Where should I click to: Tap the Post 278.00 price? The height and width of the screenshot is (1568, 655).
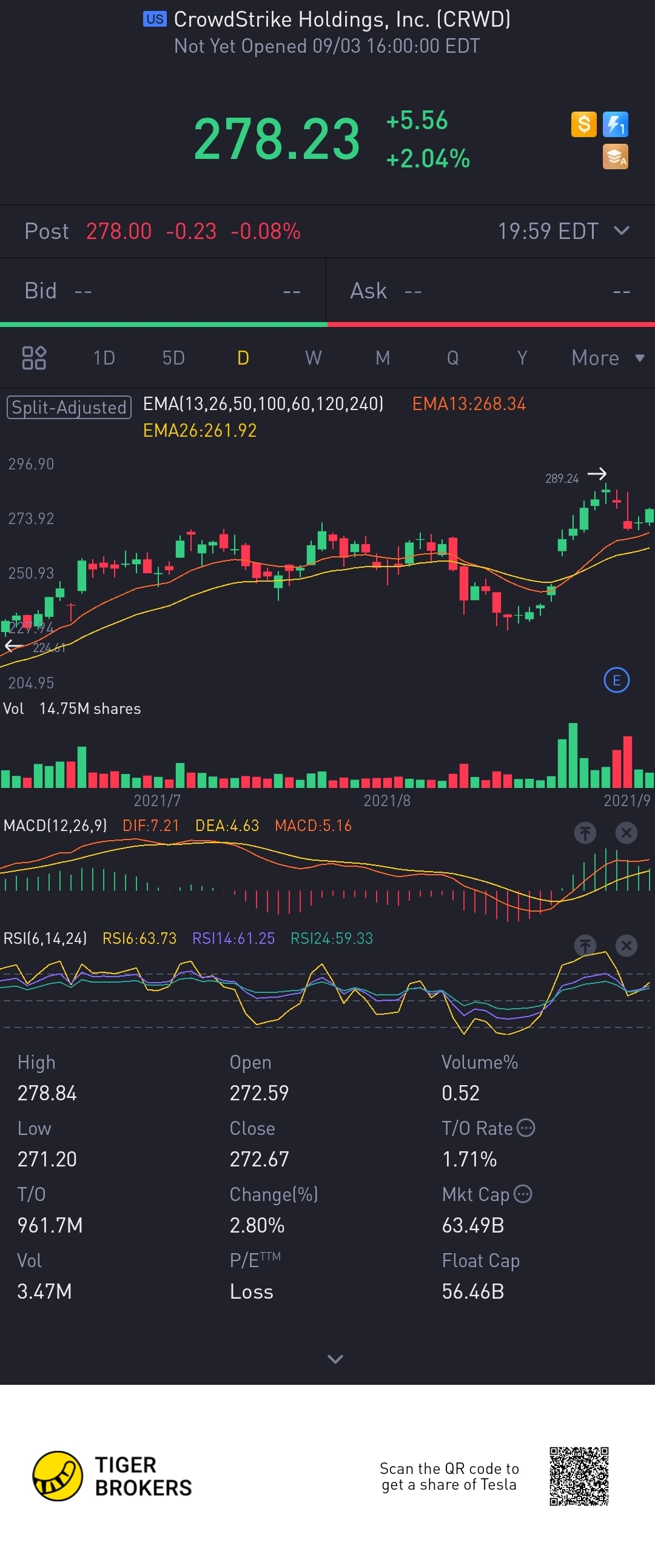(x=119, y=231)
